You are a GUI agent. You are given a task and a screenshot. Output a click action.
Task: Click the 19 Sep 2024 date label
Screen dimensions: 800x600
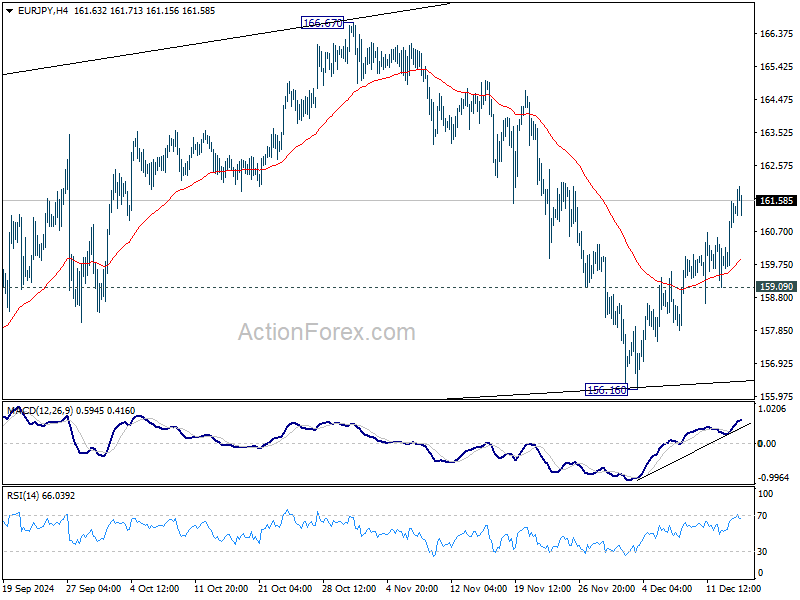tap(29, 589)
